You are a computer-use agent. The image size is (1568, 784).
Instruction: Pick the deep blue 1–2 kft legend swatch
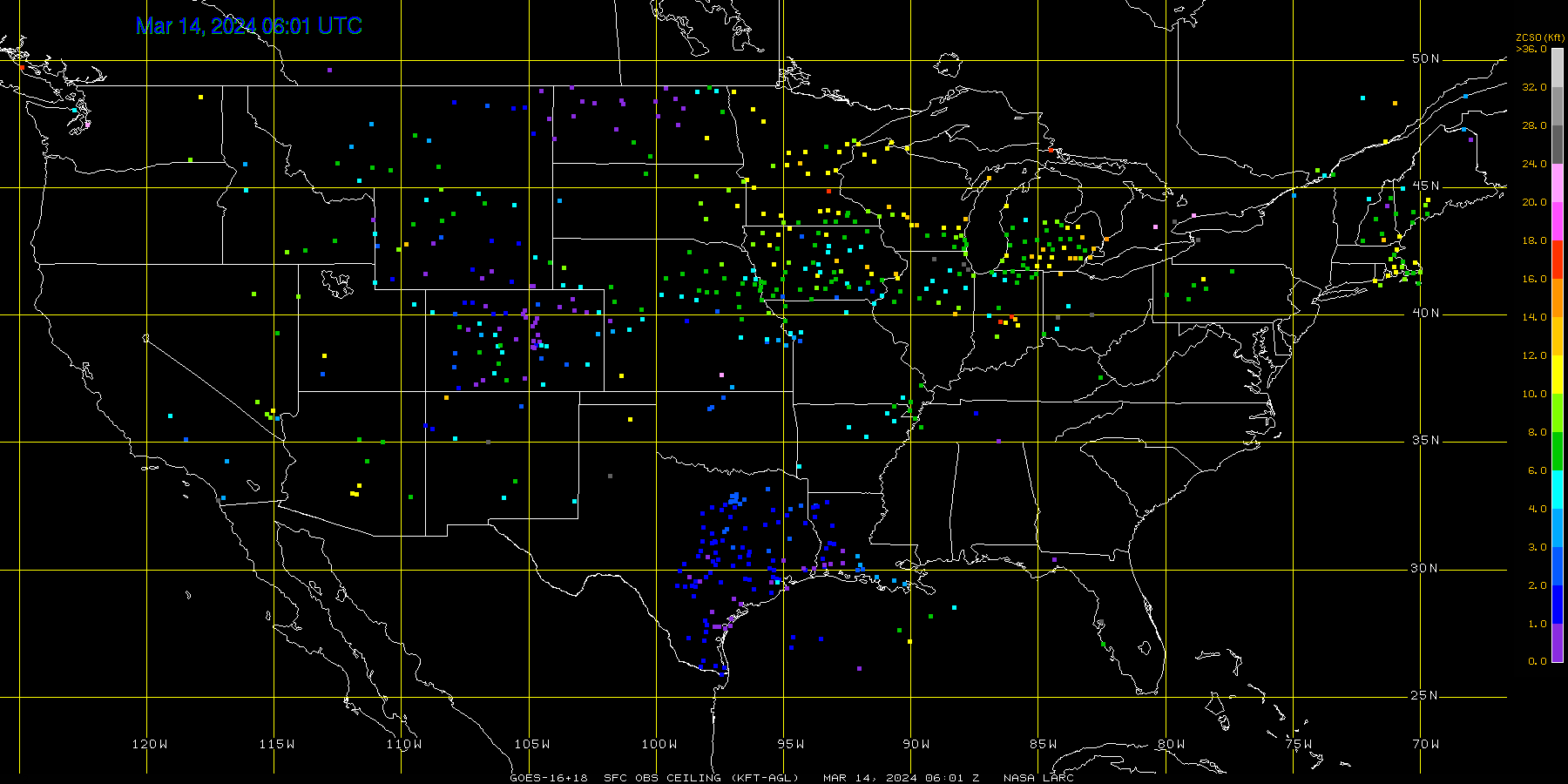pos(1558,605)
